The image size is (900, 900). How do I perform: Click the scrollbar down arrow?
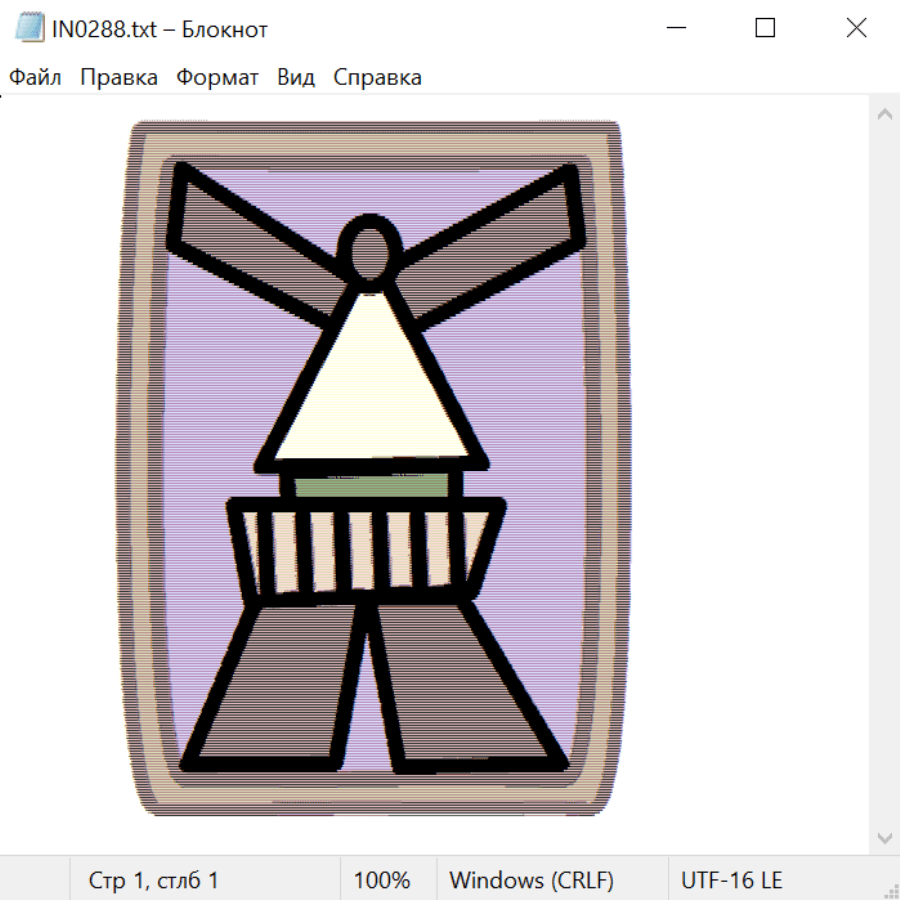click(x=884, y=837)
